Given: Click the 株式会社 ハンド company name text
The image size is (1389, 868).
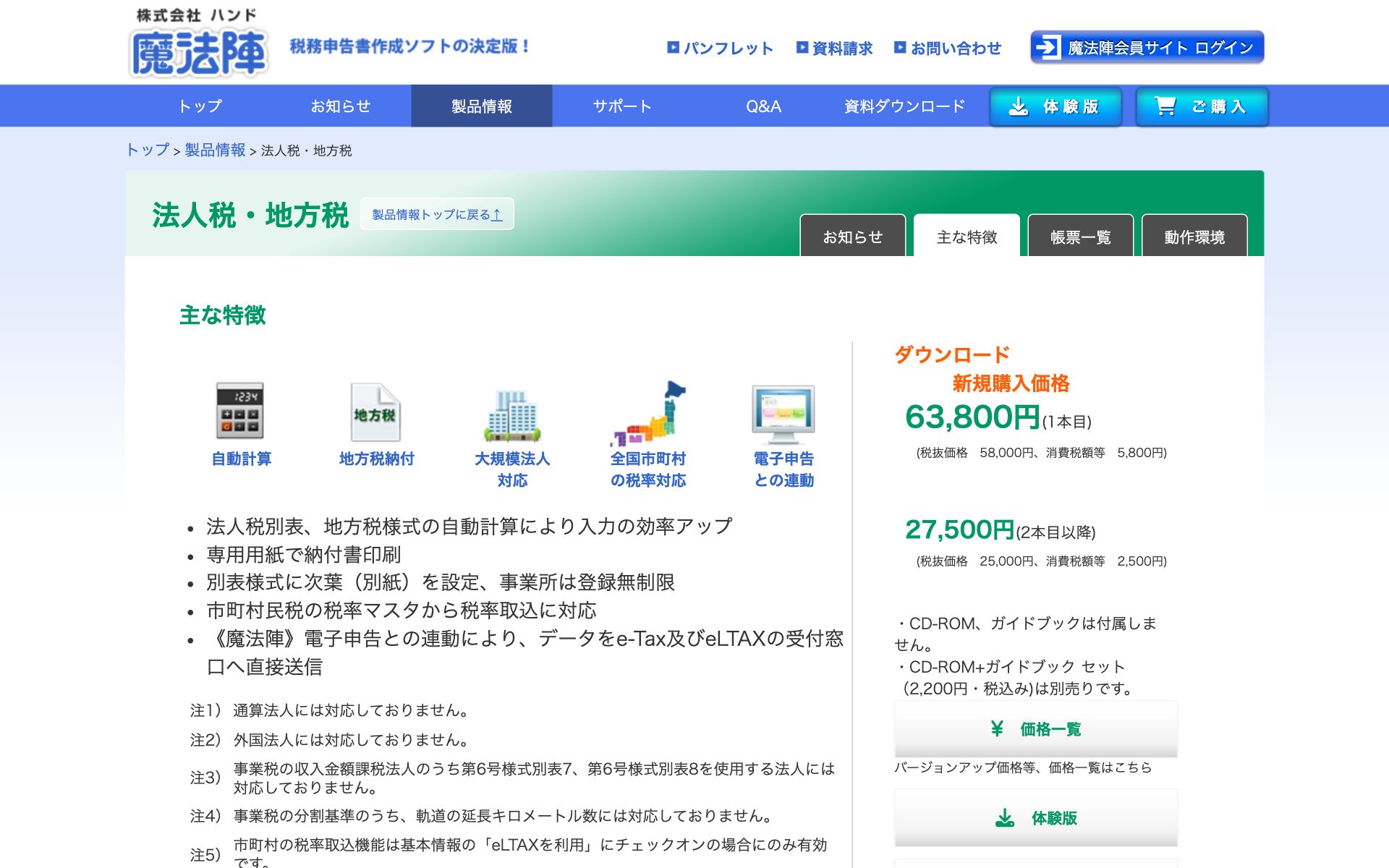Looking at the screenshot, I should pyautogui.click(x=197, y=14).
